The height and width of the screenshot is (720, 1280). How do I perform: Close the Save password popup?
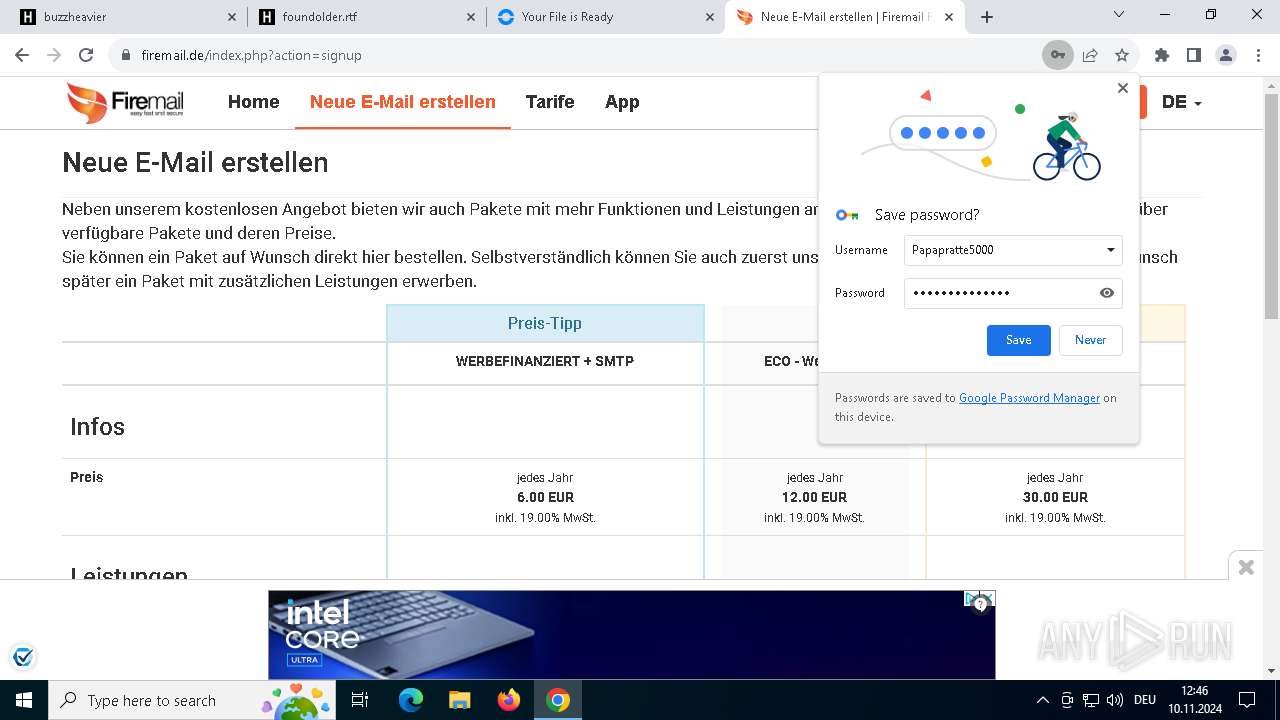click(1123, 88)
